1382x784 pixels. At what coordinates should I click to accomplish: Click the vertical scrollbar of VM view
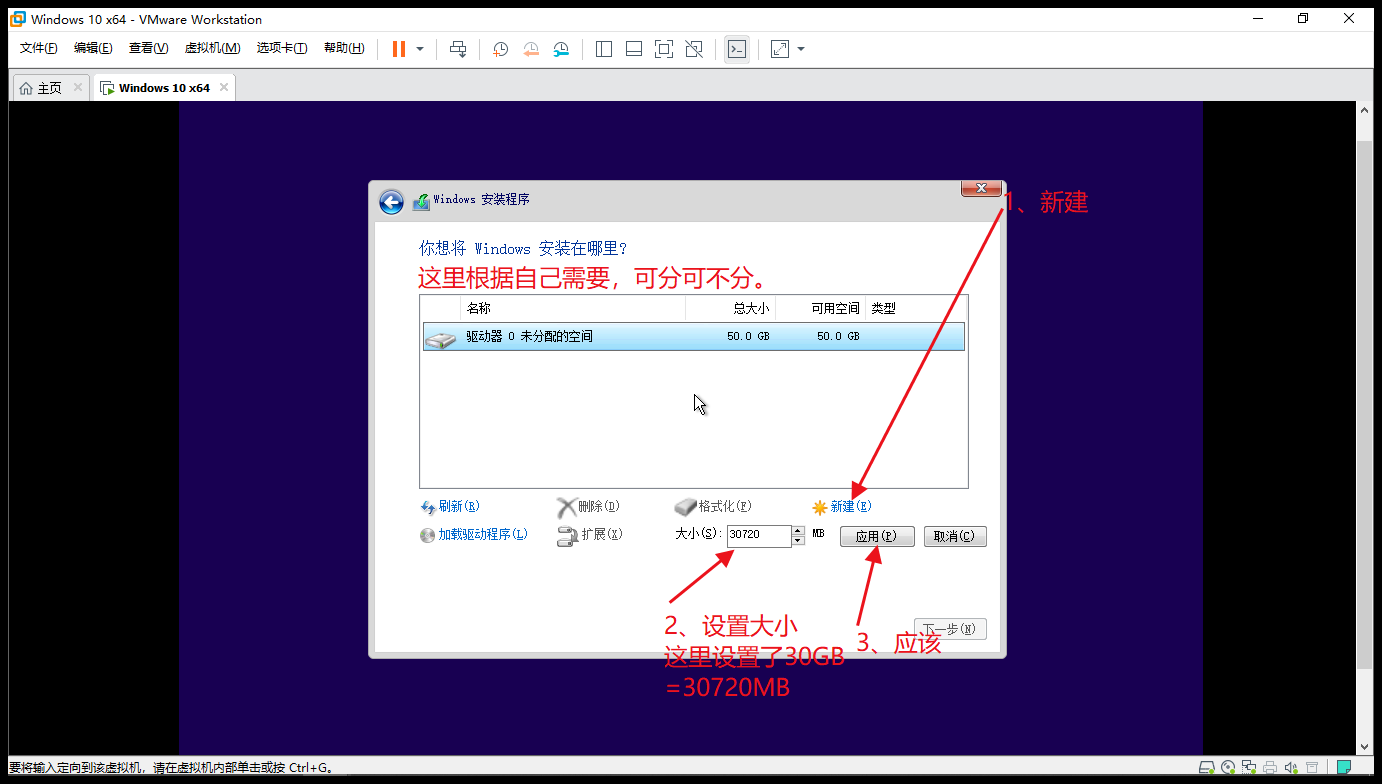(1365, 405)
